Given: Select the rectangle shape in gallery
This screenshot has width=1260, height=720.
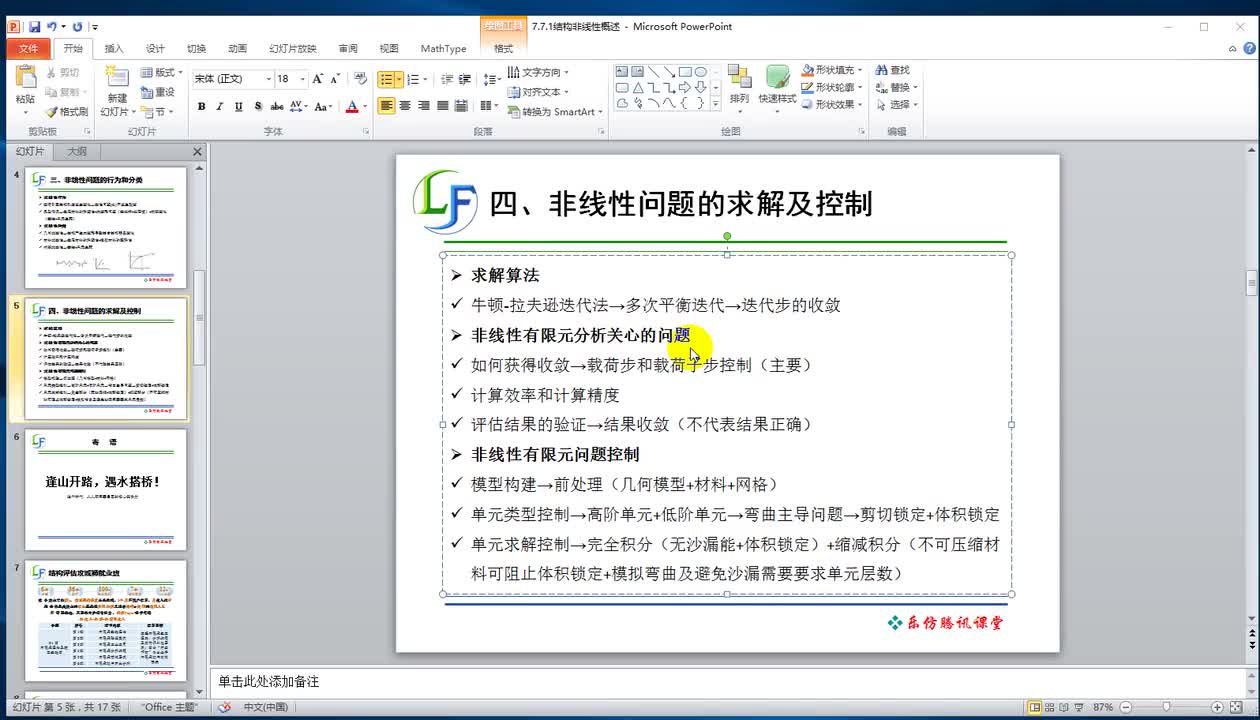Looking at the screenshot, I should click(685, 72).
